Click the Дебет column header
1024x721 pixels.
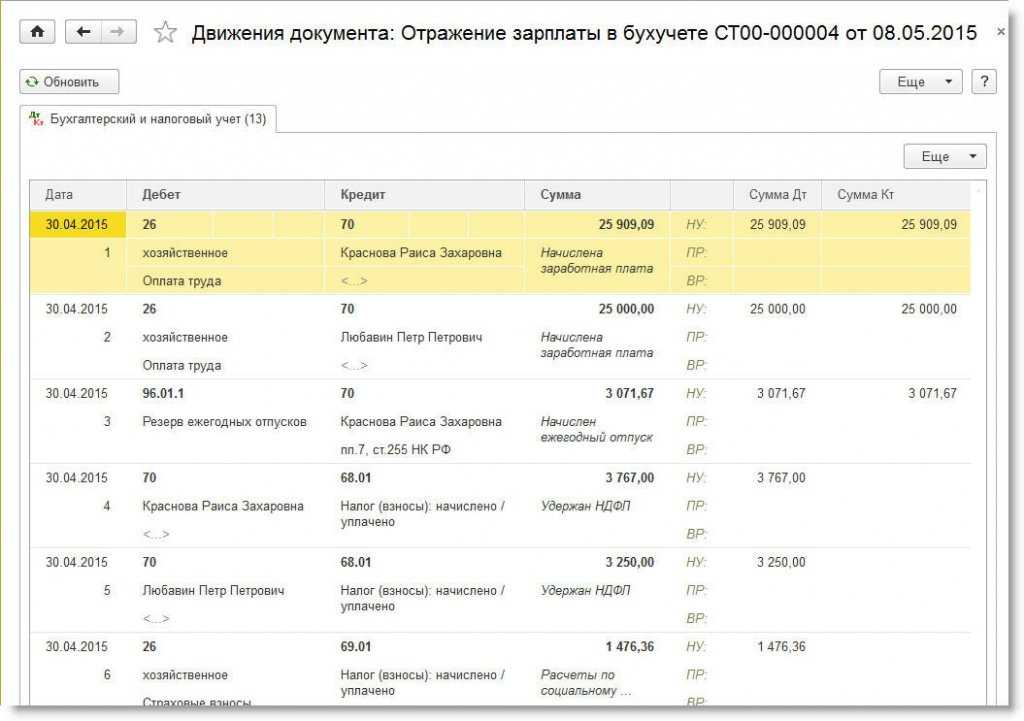(x=162, y=195)
